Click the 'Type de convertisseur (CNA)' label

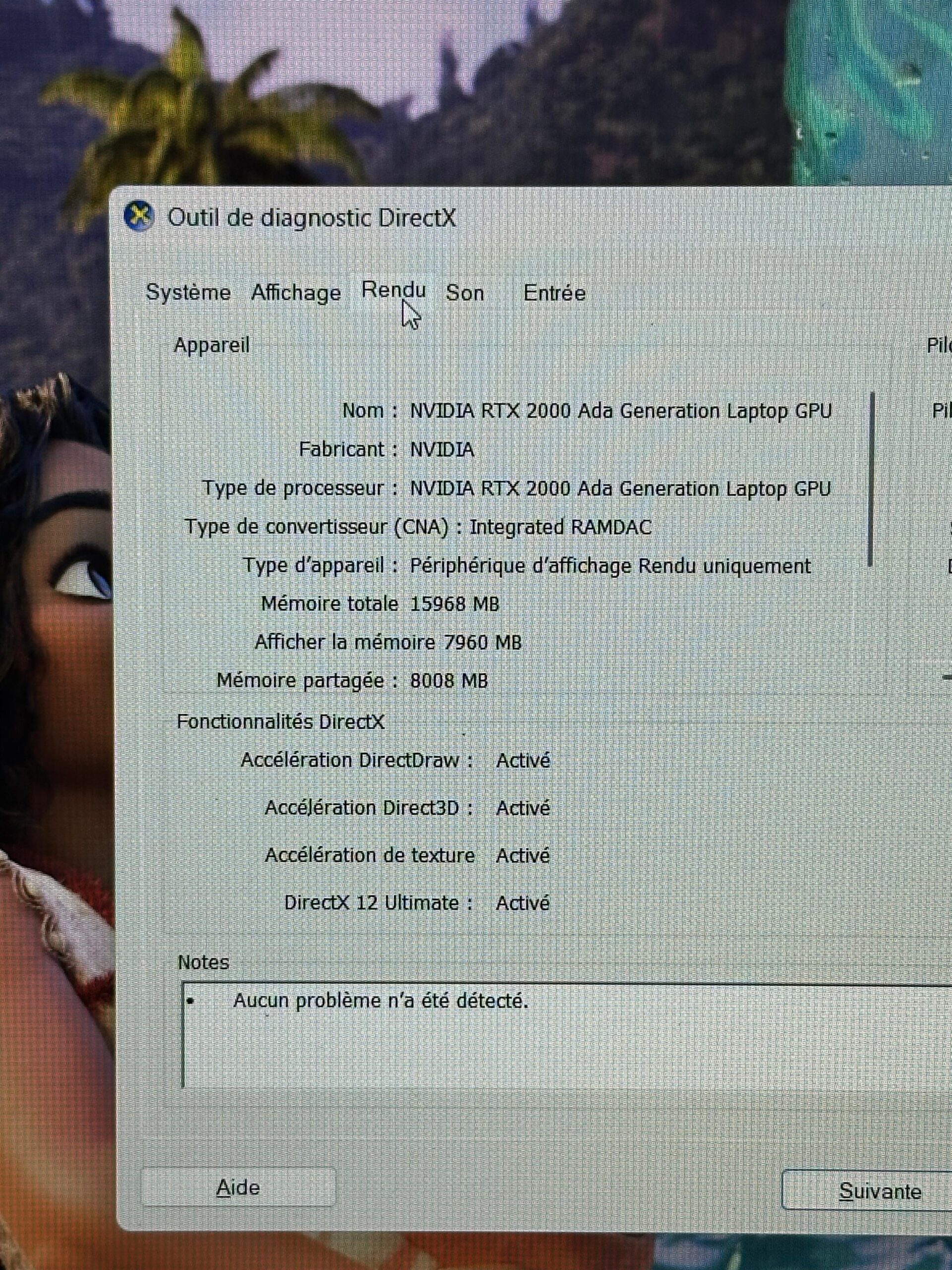click(323, 527)
